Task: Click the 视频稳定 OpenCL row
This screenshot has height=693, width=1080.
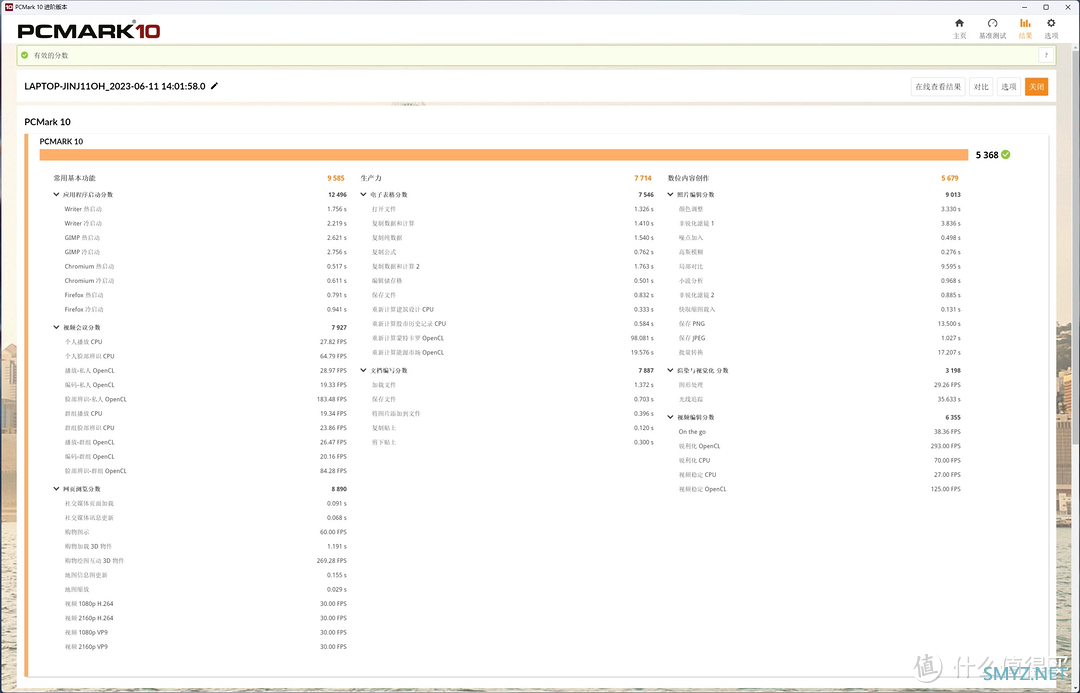Action: [820, 489]
